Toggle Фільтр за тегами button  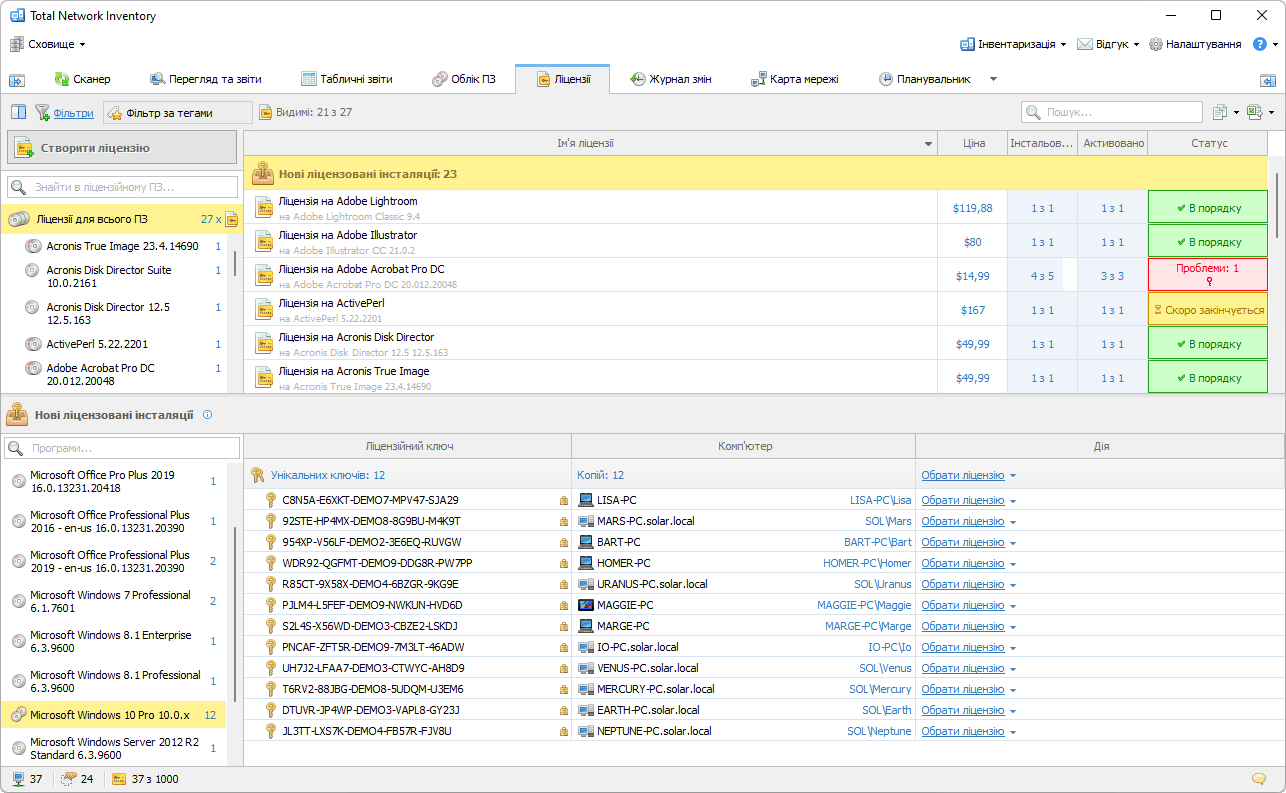click(x=178, y=113)
